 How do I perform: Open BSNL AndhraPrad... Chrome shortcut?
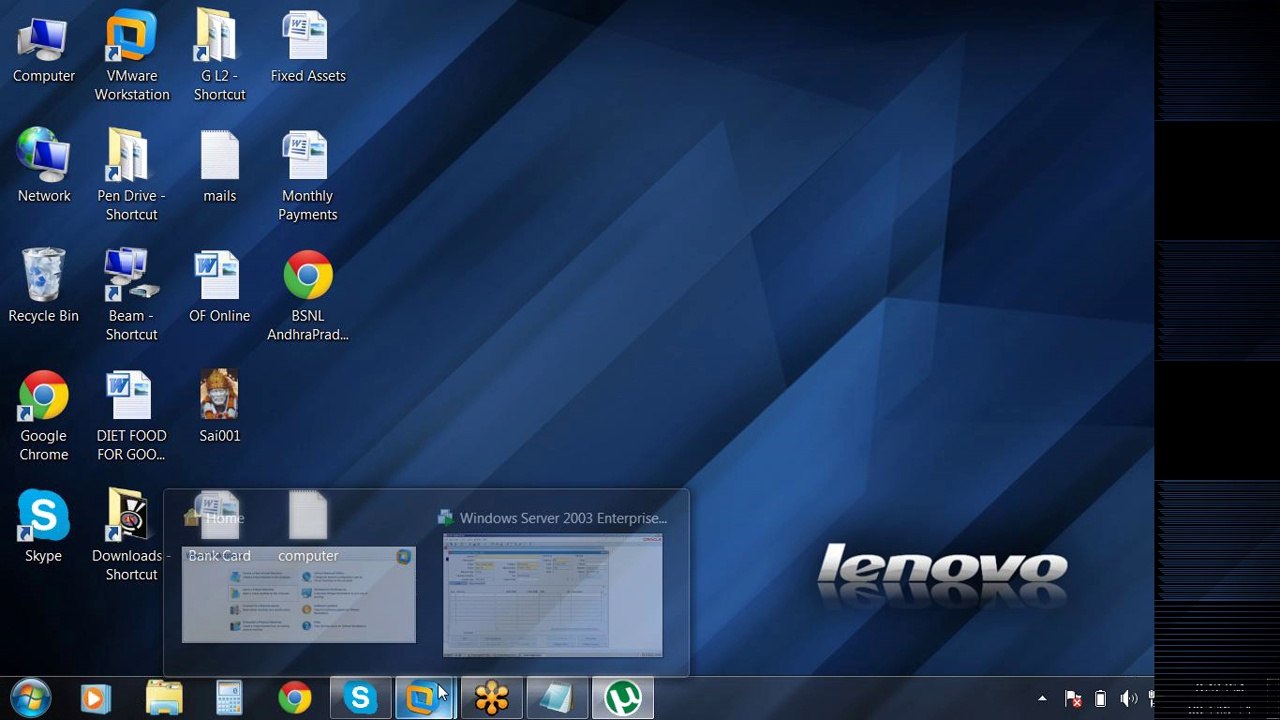tap(307, 296)
